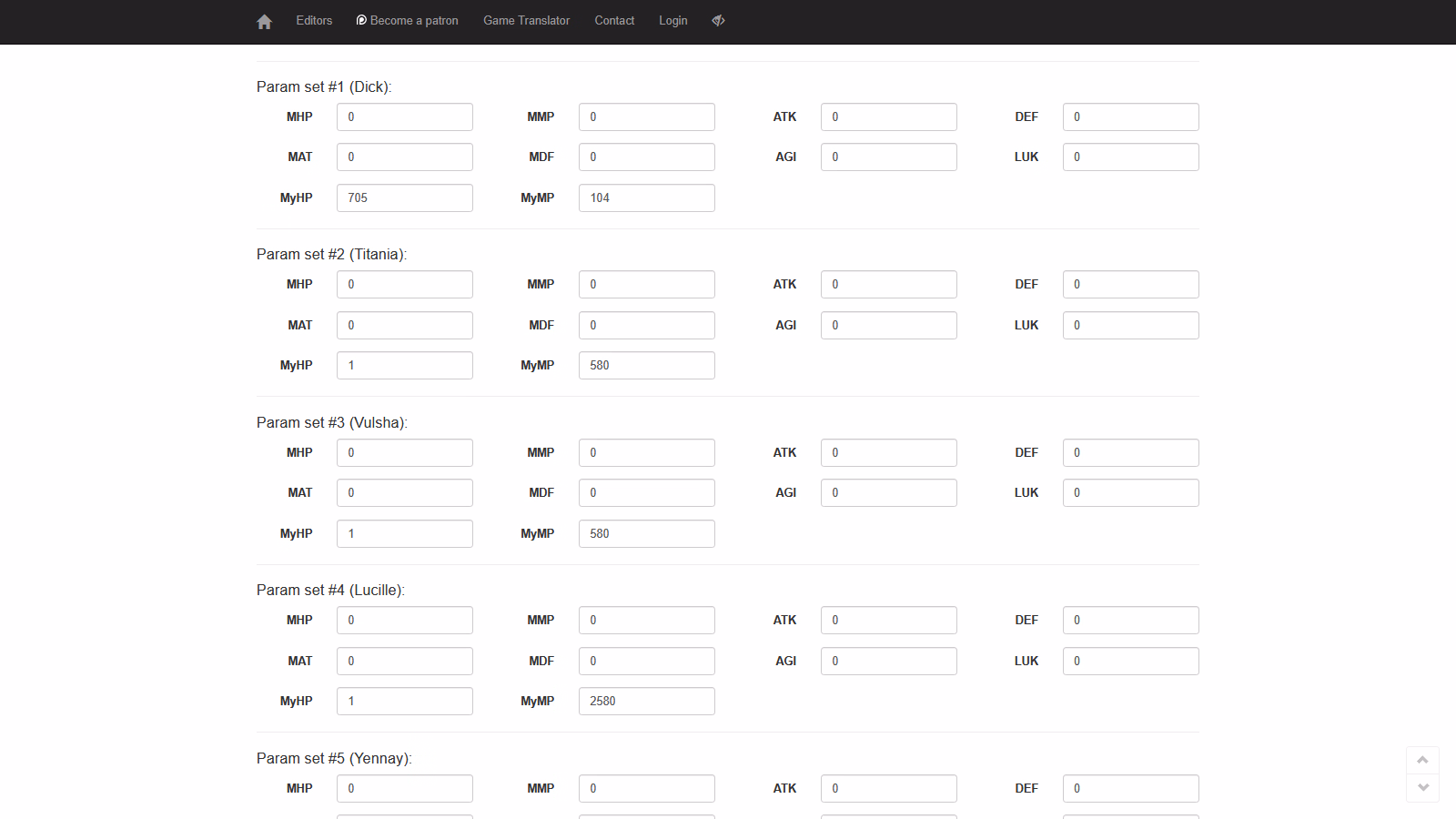Focus the MDF field for Dick

(647, 157)
